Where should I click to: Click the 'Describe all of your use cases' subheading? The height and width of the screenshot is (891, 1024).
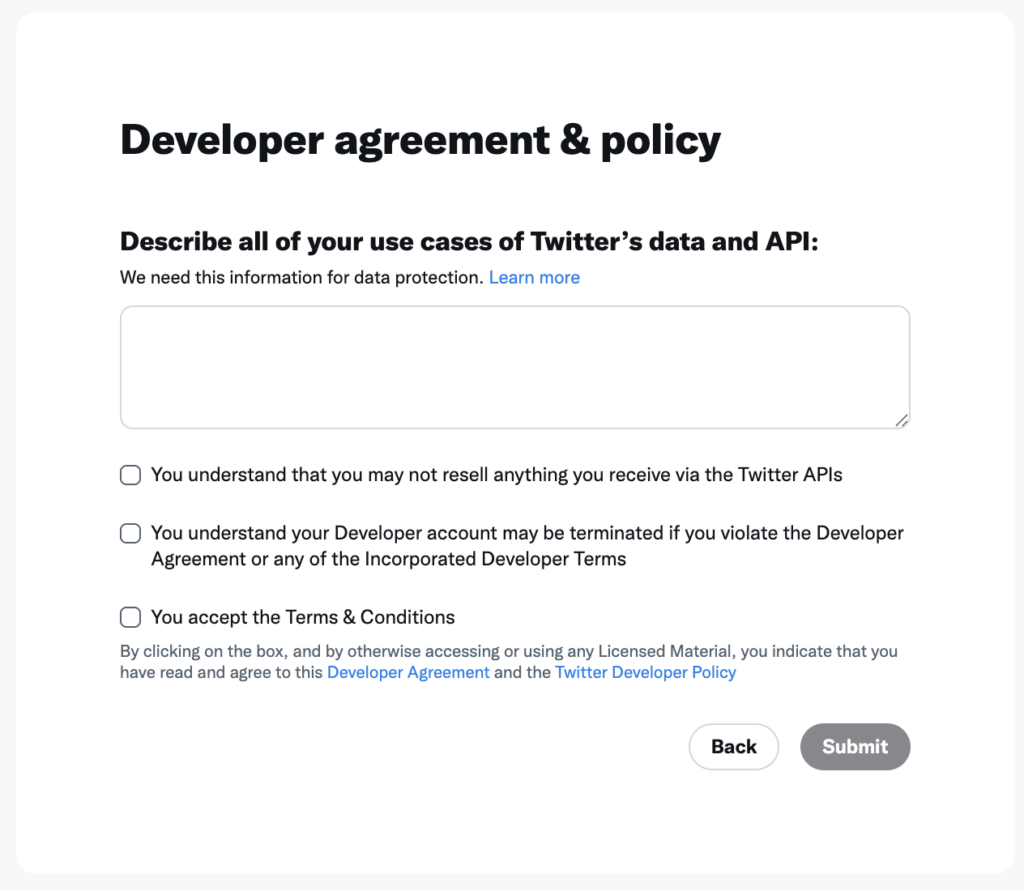click(469, 242)
